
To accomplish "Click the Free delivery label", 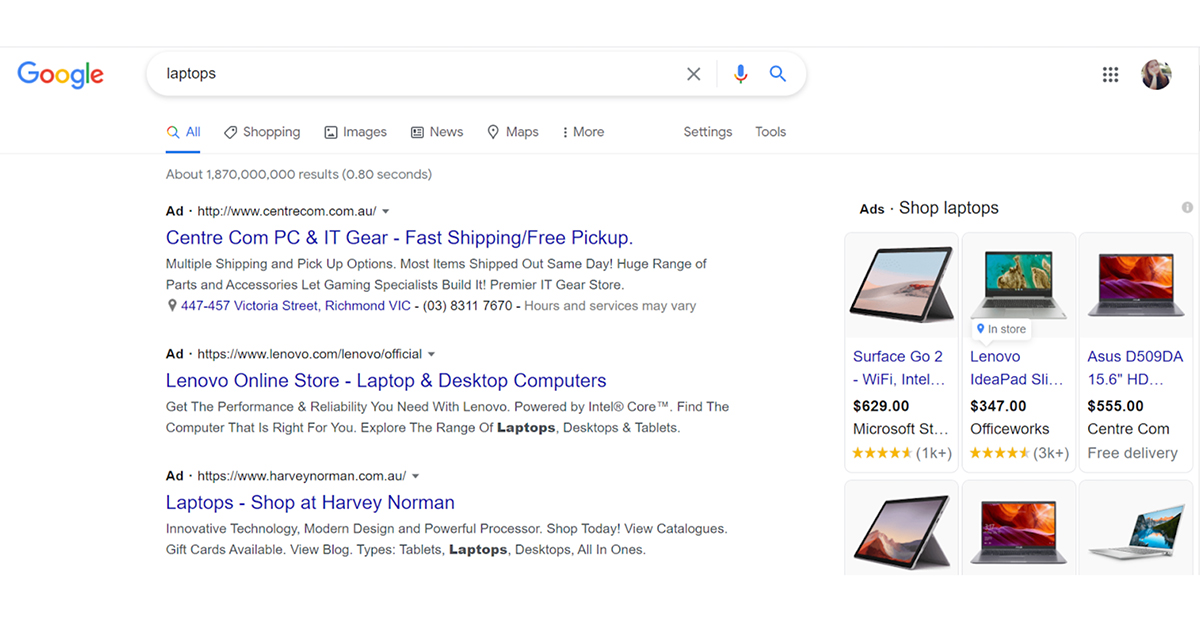I will [1133, 453].
